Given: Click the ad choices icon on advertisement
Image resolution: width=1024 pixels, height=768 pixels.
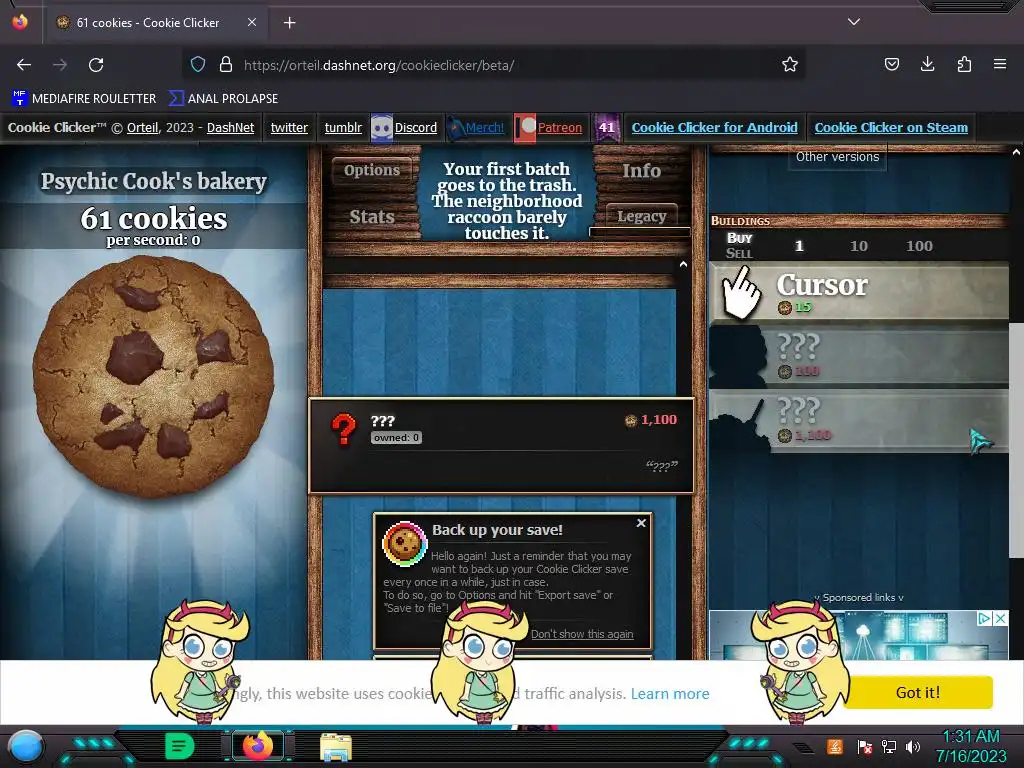Looking at the screenshot, I should [985, 618].
